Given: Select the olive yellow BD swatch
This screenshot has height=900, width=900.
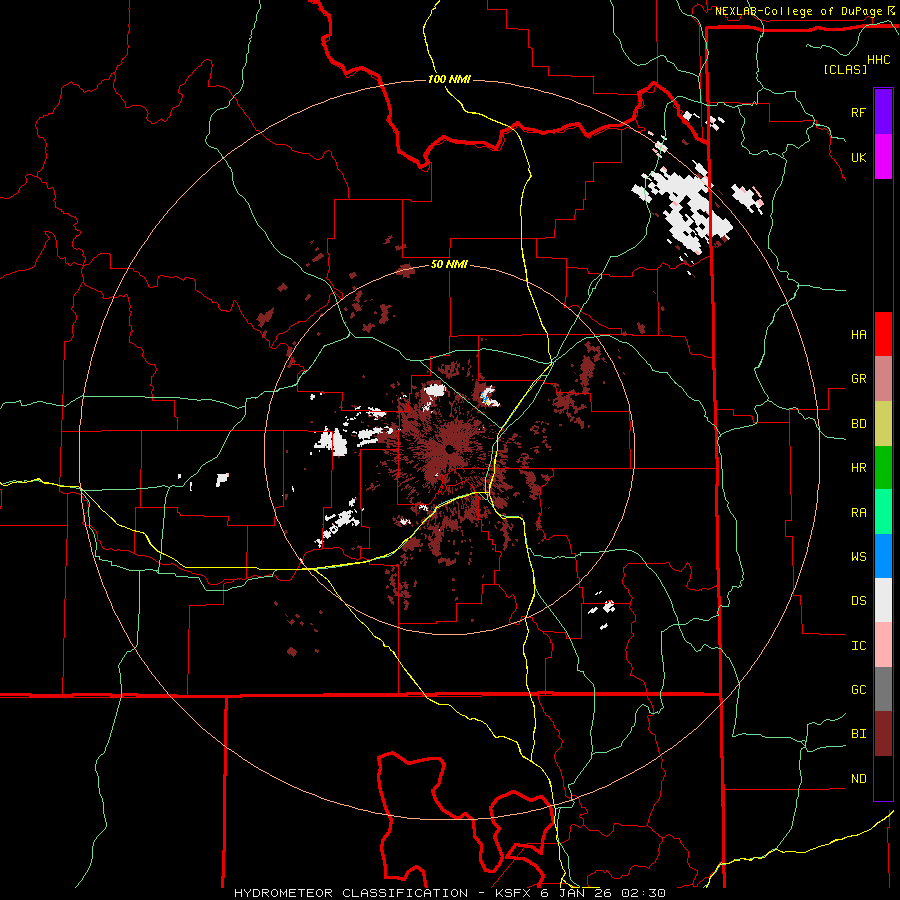Looking at the screenshot, I should click(883, 424).
